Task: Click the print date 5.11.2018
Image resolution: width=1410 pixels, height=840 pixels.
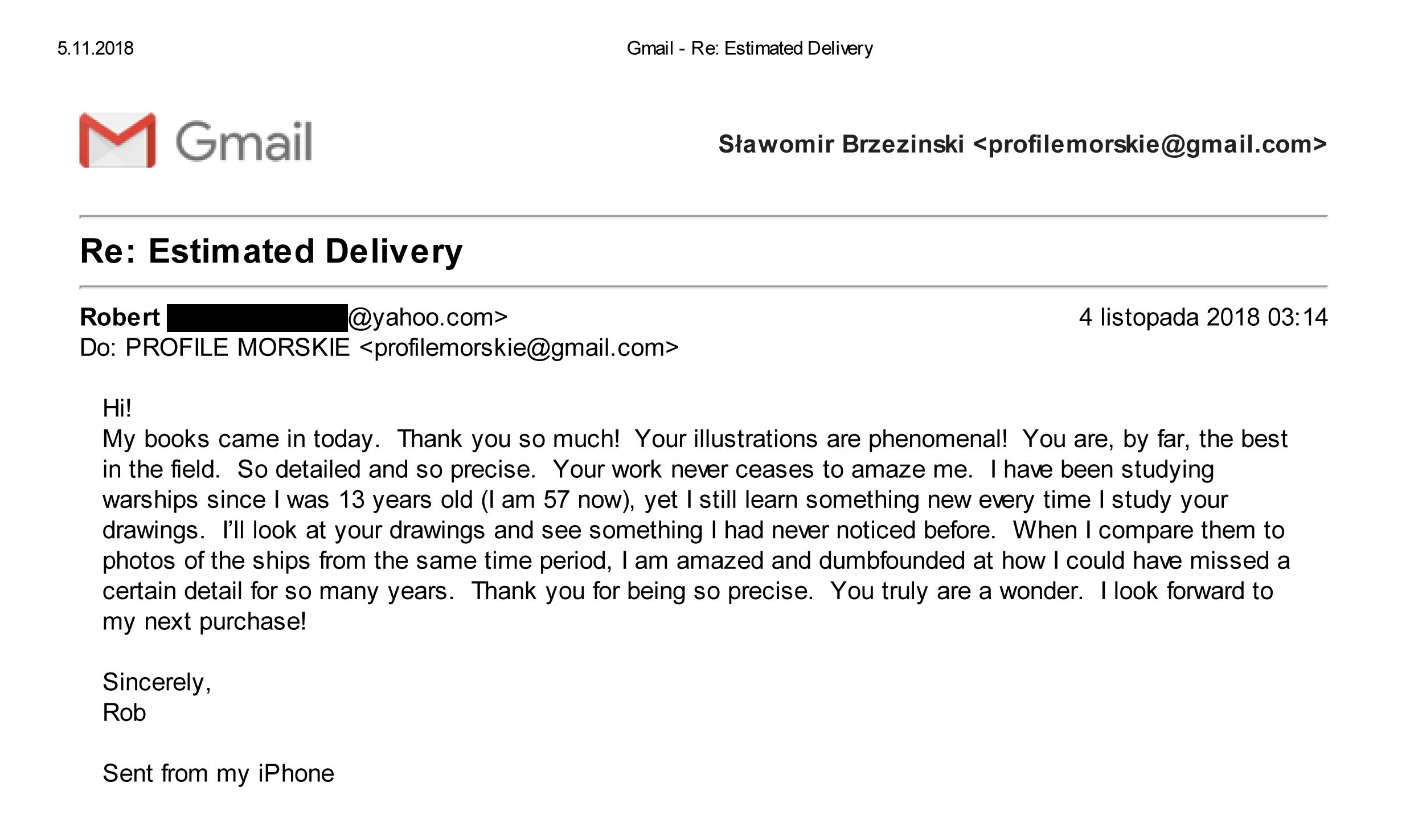Action: (x=95, y=48)
